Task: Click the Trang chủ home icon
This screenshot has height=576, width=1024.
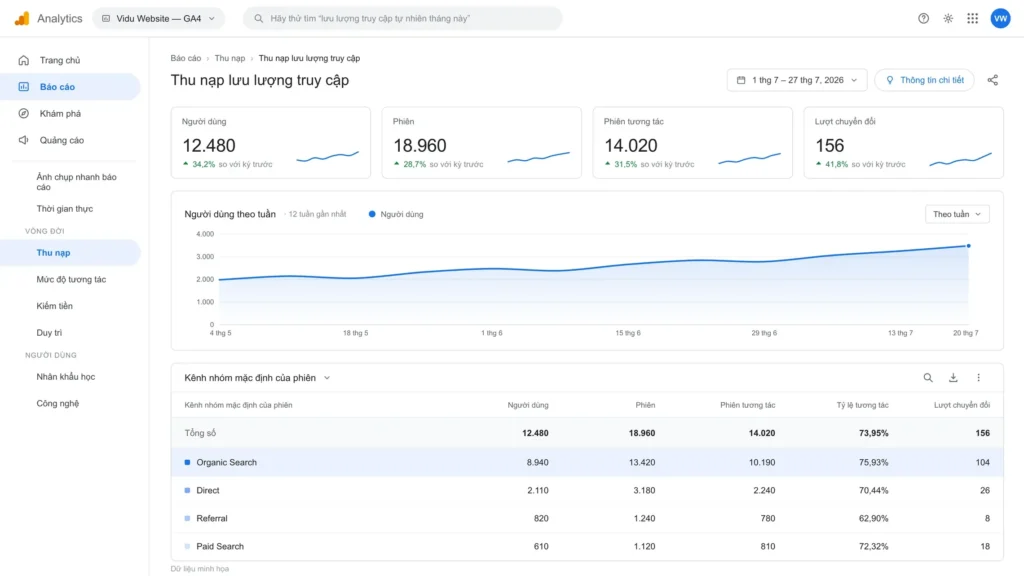Action: (24, 60)
